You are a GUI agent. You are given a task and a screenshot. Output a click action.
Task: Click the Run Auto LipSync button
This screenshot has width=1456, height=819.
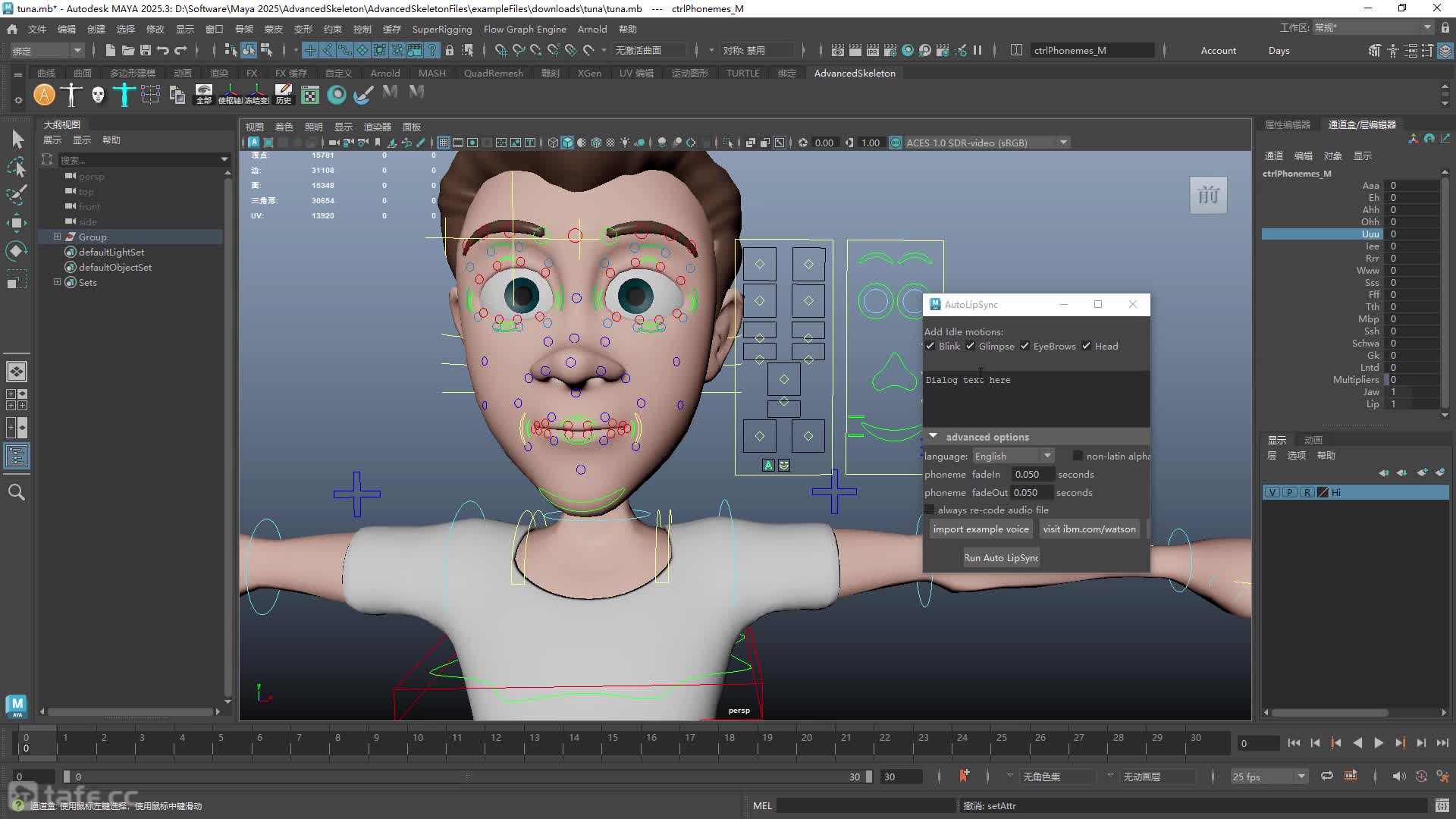[1001, 557]
